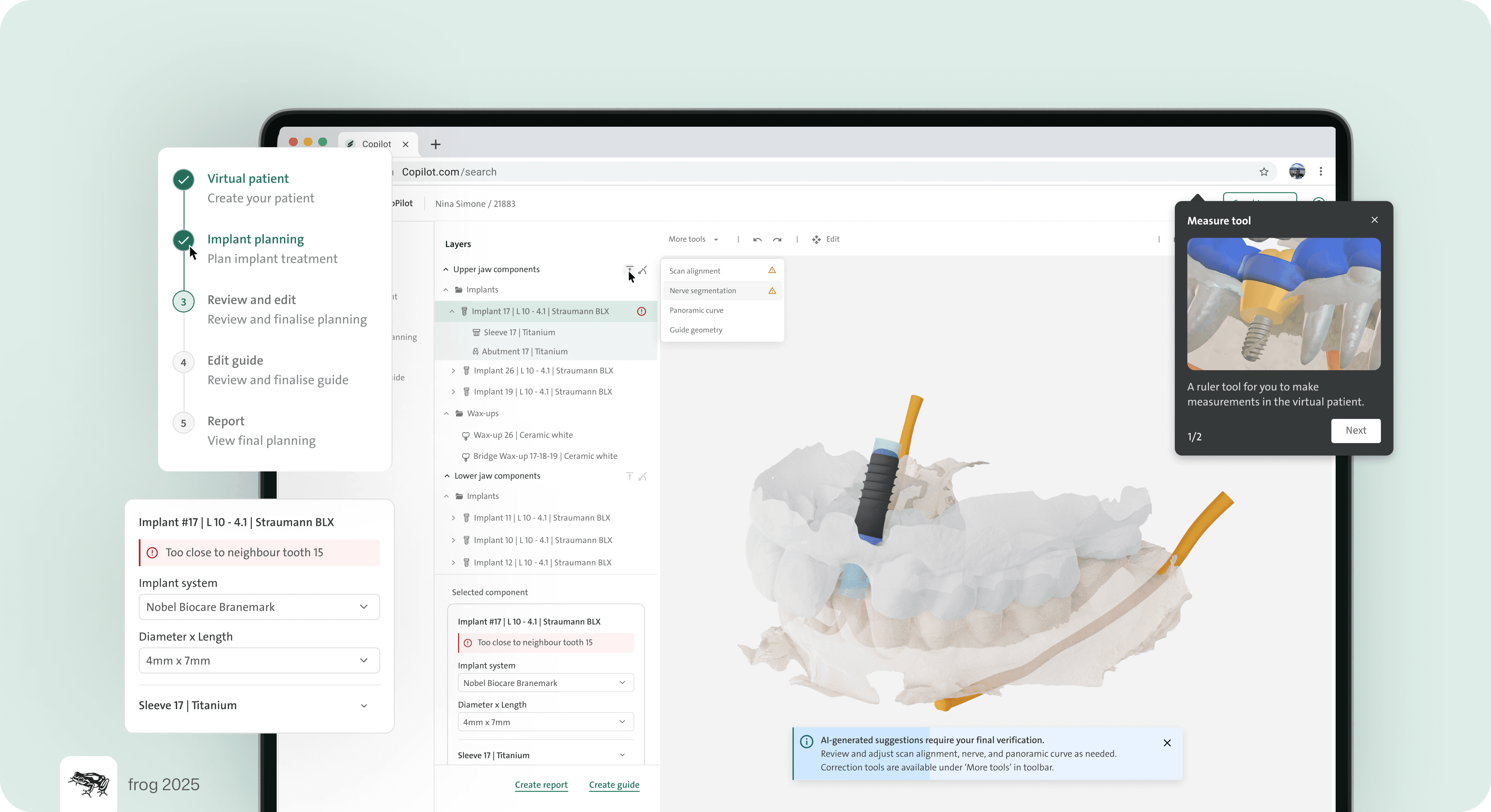Image resolution: width=1491 pixels, height=812 pixels.
Task: Click red error icon on Implant 17 row
Action: (641, 311)
